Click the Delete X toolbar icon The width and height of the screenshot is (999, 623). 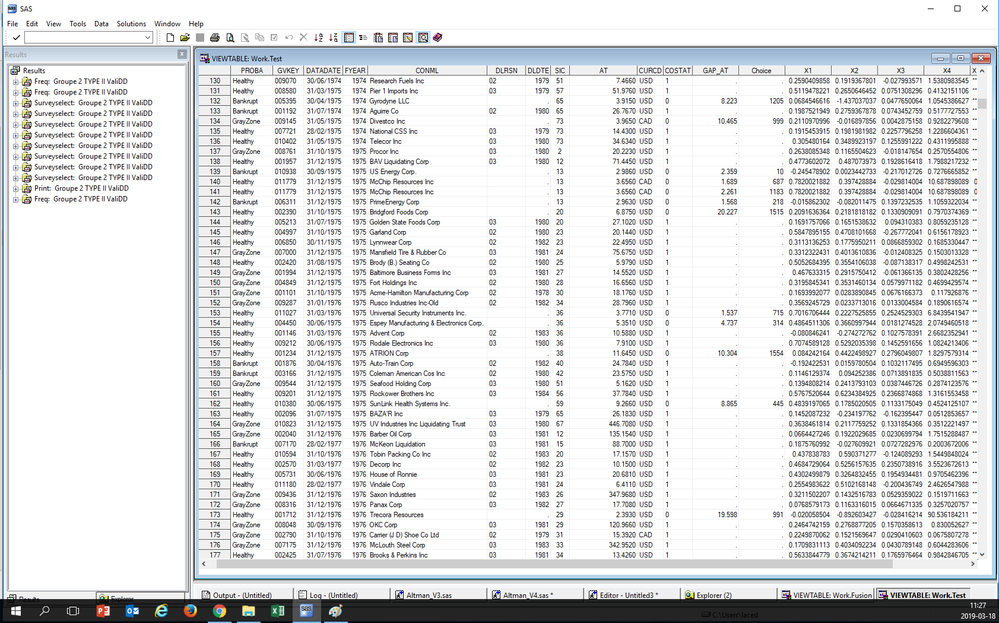(303, 38)
